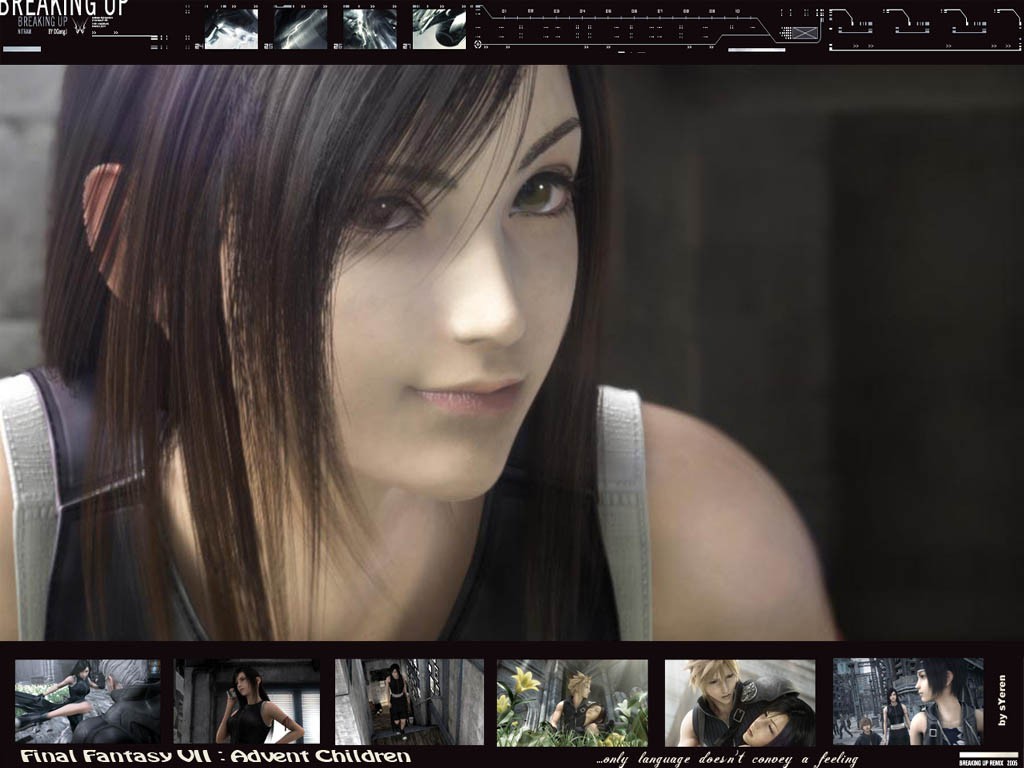Pick the top-strip thumbnail numbered 27
This screenshot has width=1024, height=768.
tap(439, 29)
